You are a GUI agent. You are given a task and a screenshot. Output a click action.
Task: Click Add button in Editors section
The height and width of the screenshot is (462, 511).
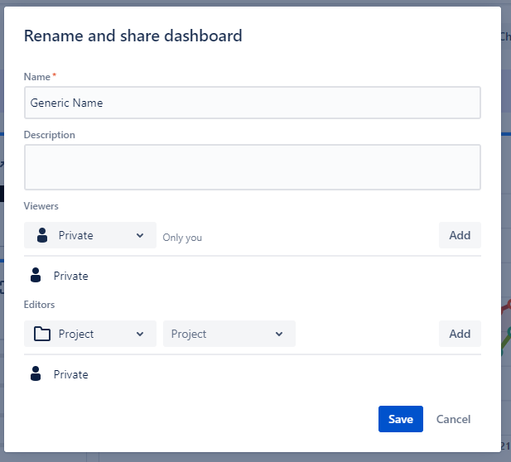460,334
